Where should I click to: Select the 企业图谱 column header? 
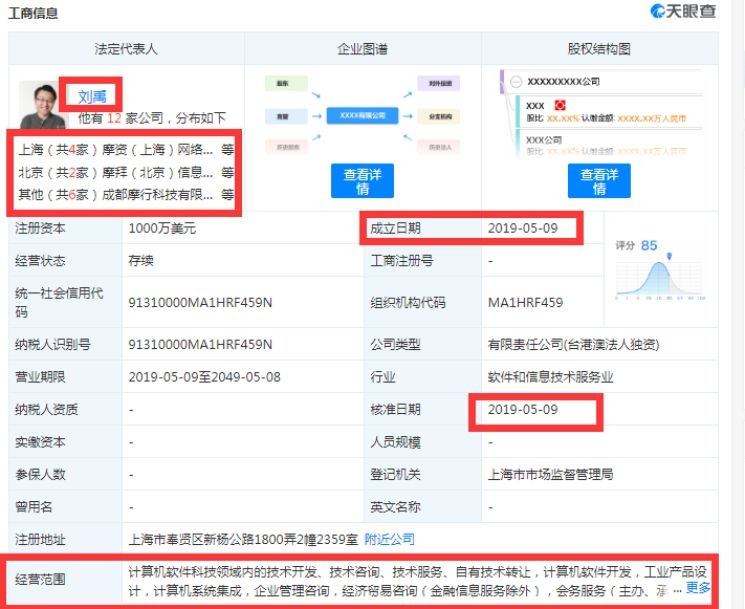362,48
